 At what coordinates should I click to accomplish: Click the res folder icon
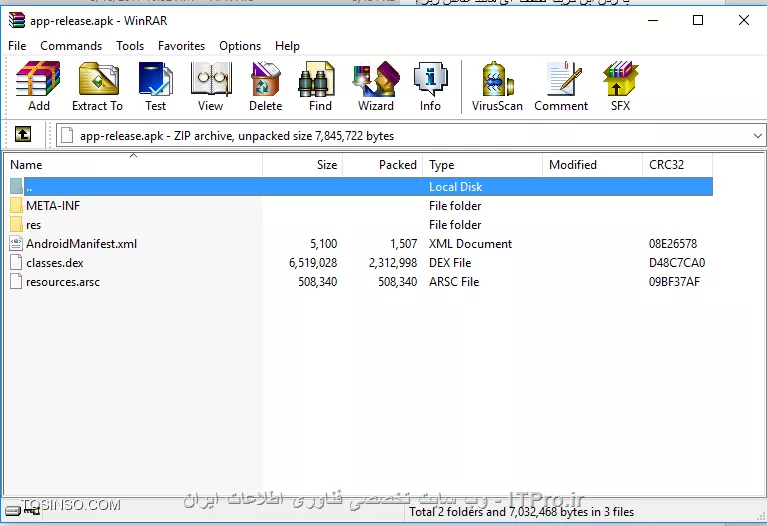[16, 225]
